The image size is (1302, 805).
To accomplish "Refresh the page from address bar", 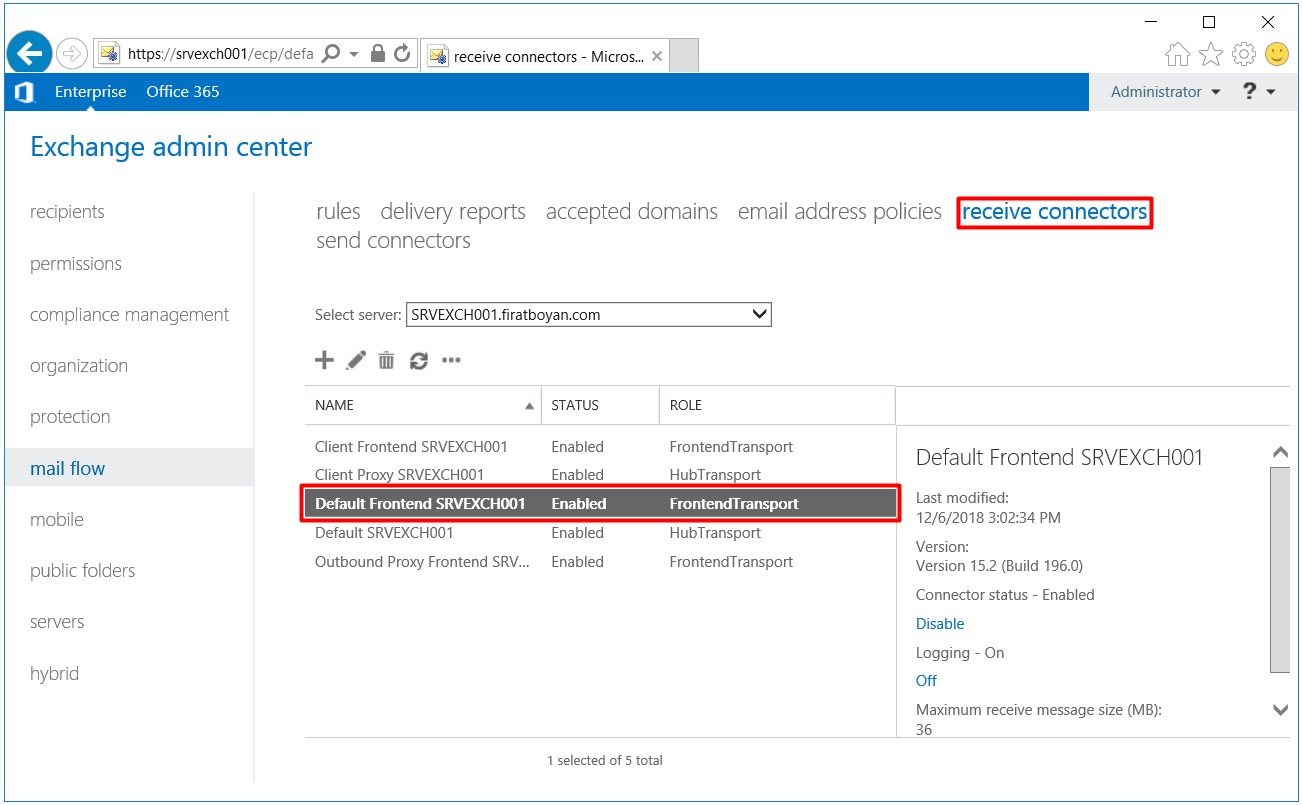I will tap(402, 54).
